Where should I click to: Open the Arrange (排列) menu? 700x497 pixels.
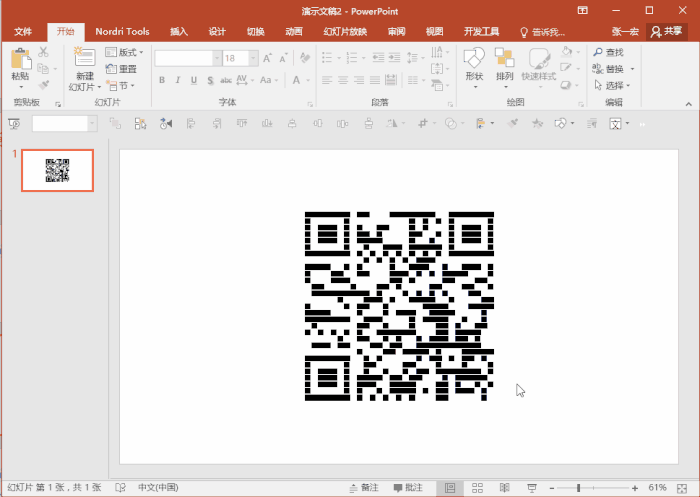tap(504, 67)
